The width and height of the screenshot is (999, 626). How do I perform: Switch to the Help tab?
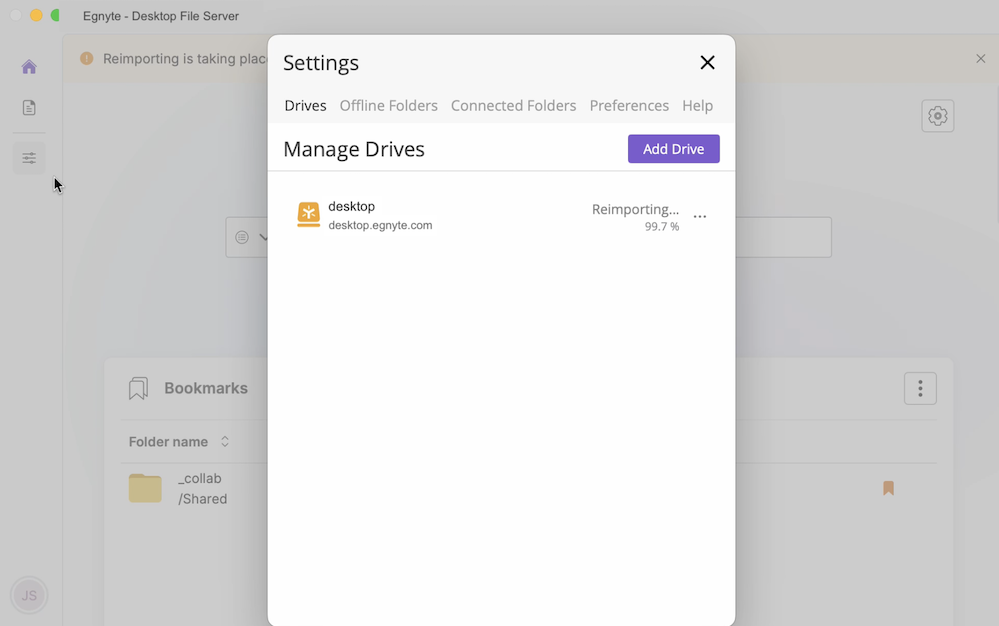click(x=698, y=106)
